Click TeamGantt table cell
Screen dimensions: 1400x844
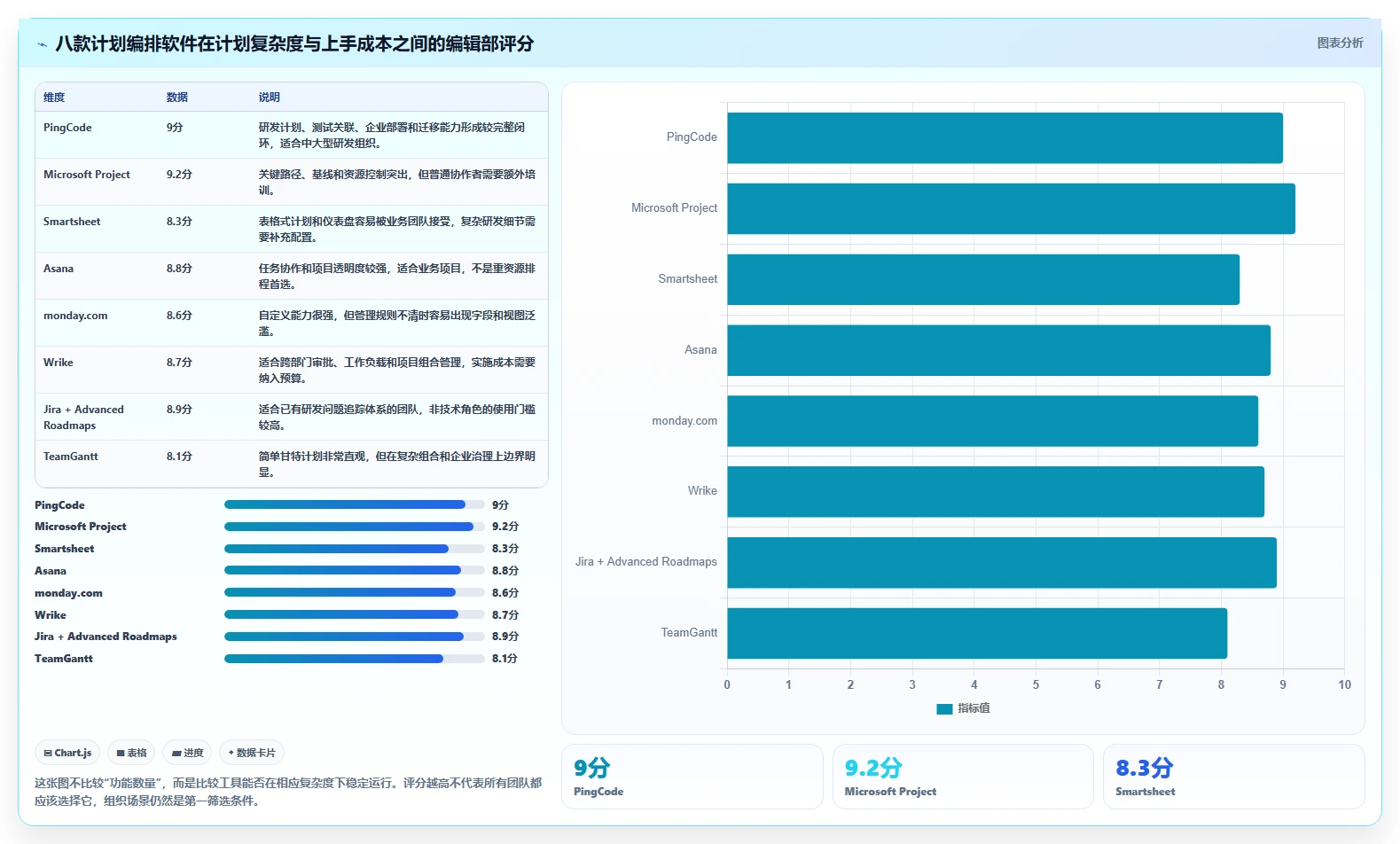pyautogui.click(x=71, y=457)
